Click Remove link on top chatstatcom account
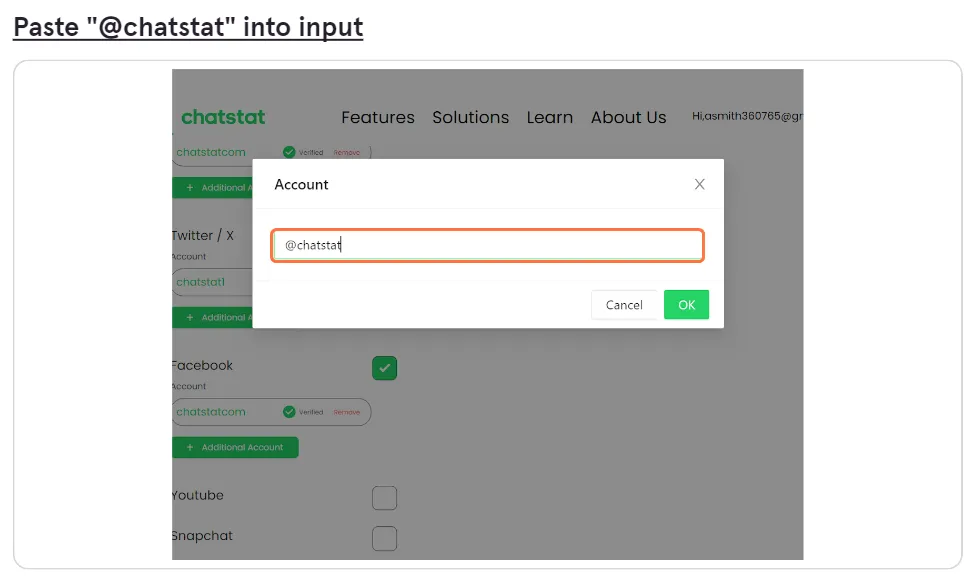975x581 pixels. coord(346,152)
